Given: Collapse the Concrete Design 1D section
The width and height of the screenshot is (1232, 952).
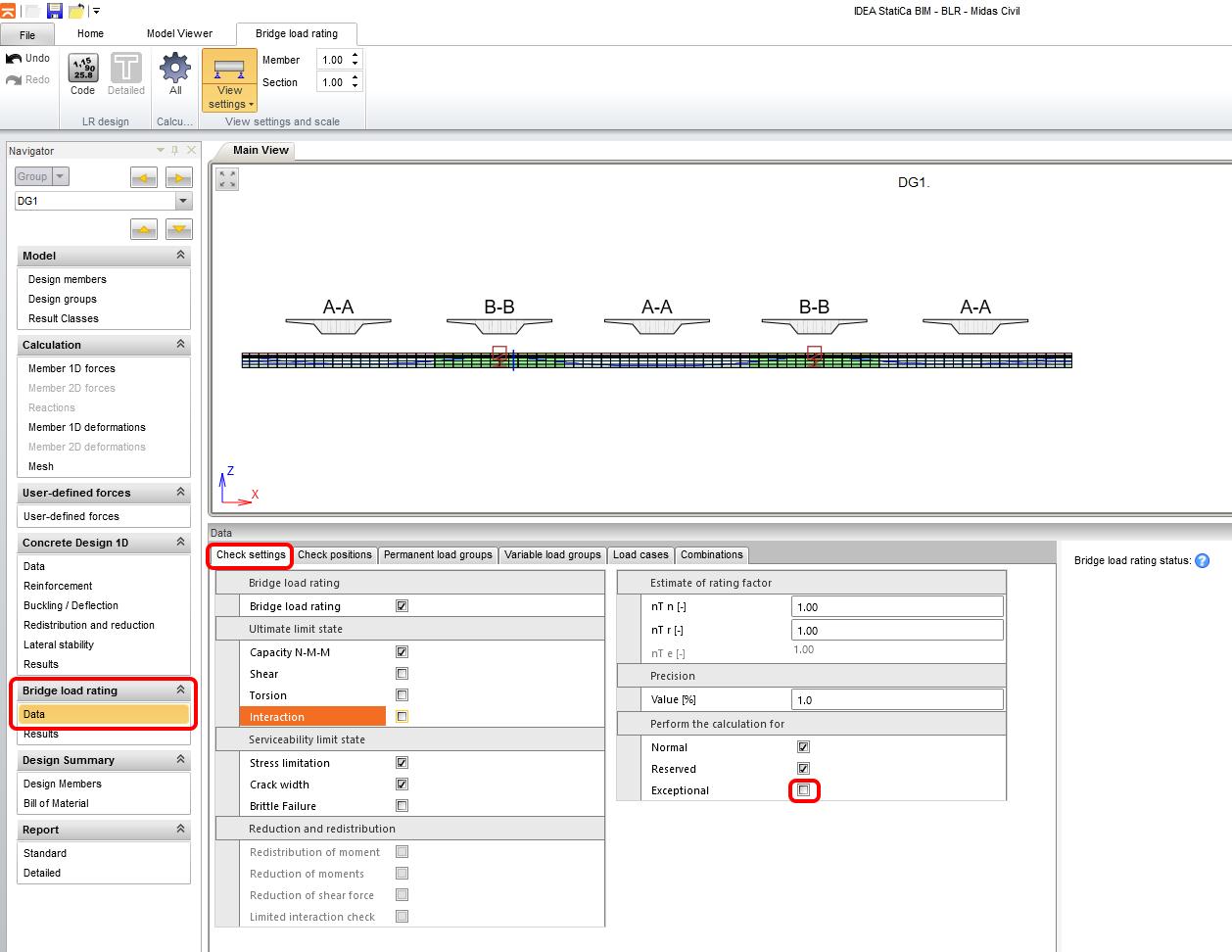Looking at the screenshot, I should pos(180,543).
